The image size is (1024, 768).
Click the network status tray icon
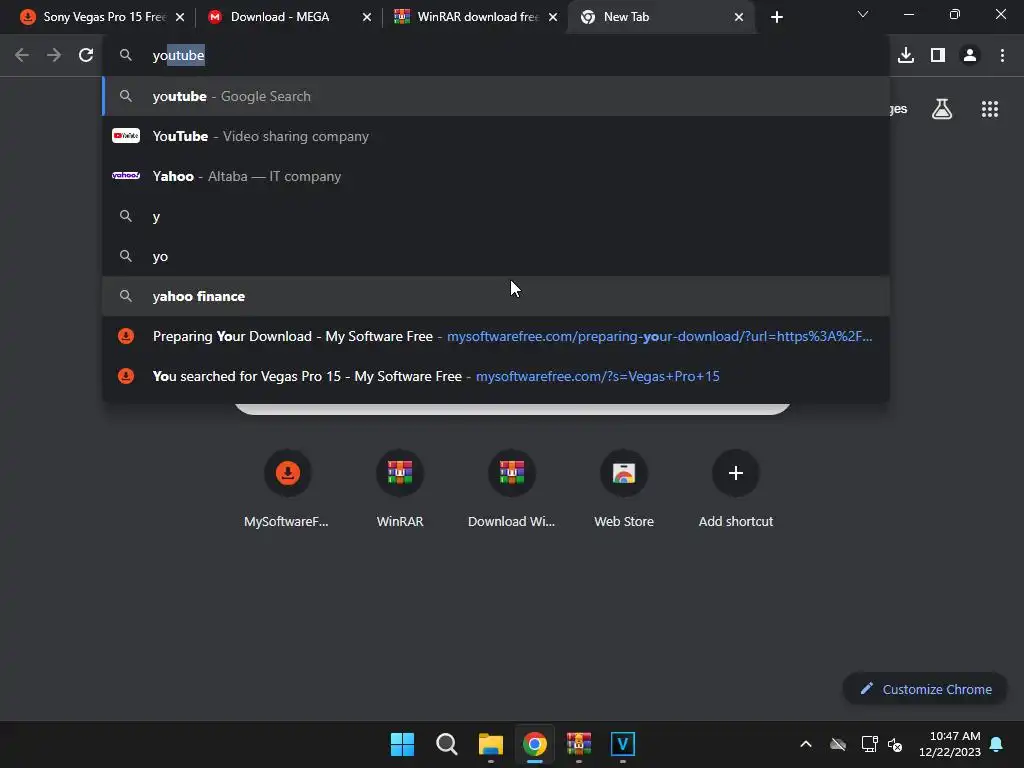click(869, 744)
